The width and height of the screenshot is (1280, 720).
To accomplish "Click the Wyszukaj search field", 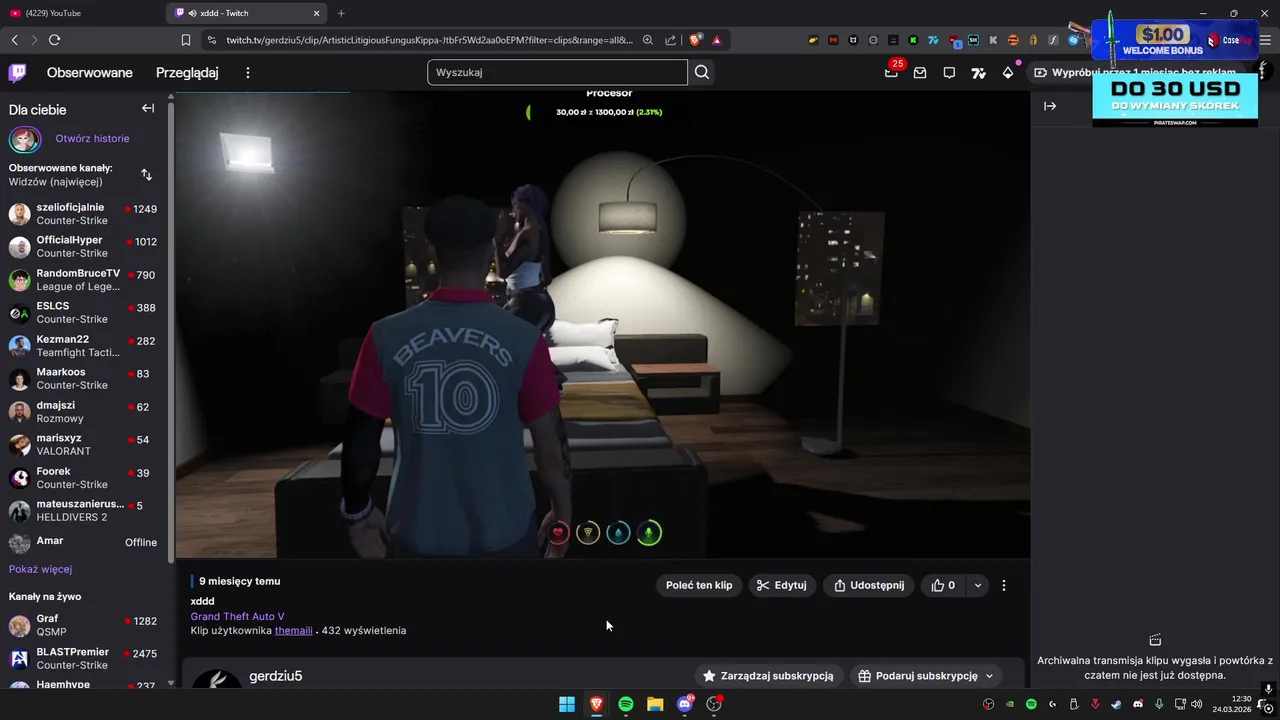I will tap(557, 72).
